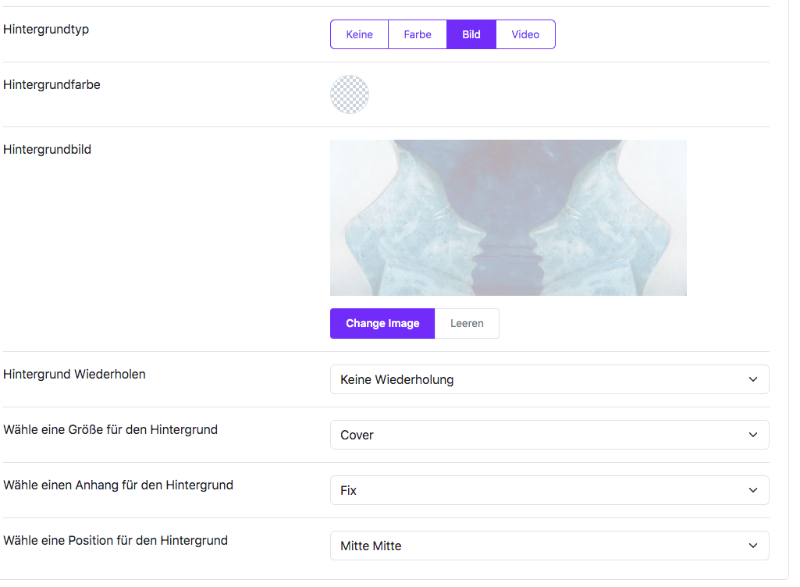Screen dimensions: 800x587
Task: Clear the image with Leeren button
Action: (467, 323)
